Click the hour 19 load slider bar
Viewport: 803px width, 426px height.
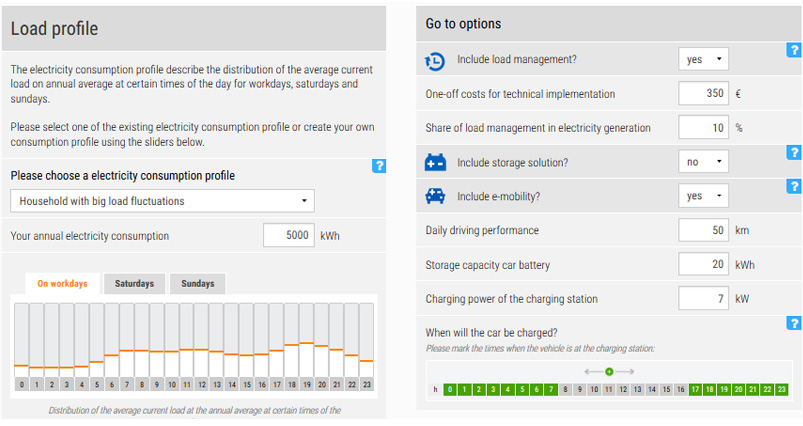(307, 340)
